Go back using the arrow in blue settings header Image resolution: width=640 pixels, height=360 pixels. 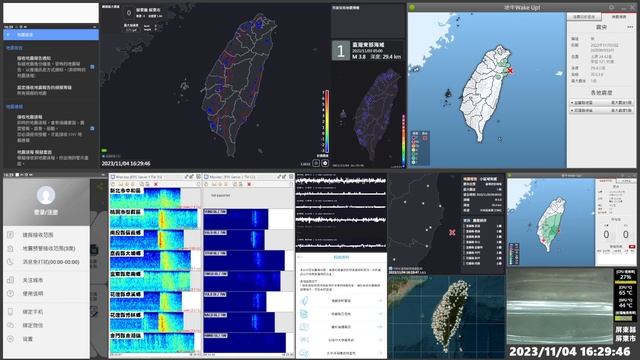tap(9, 35)
